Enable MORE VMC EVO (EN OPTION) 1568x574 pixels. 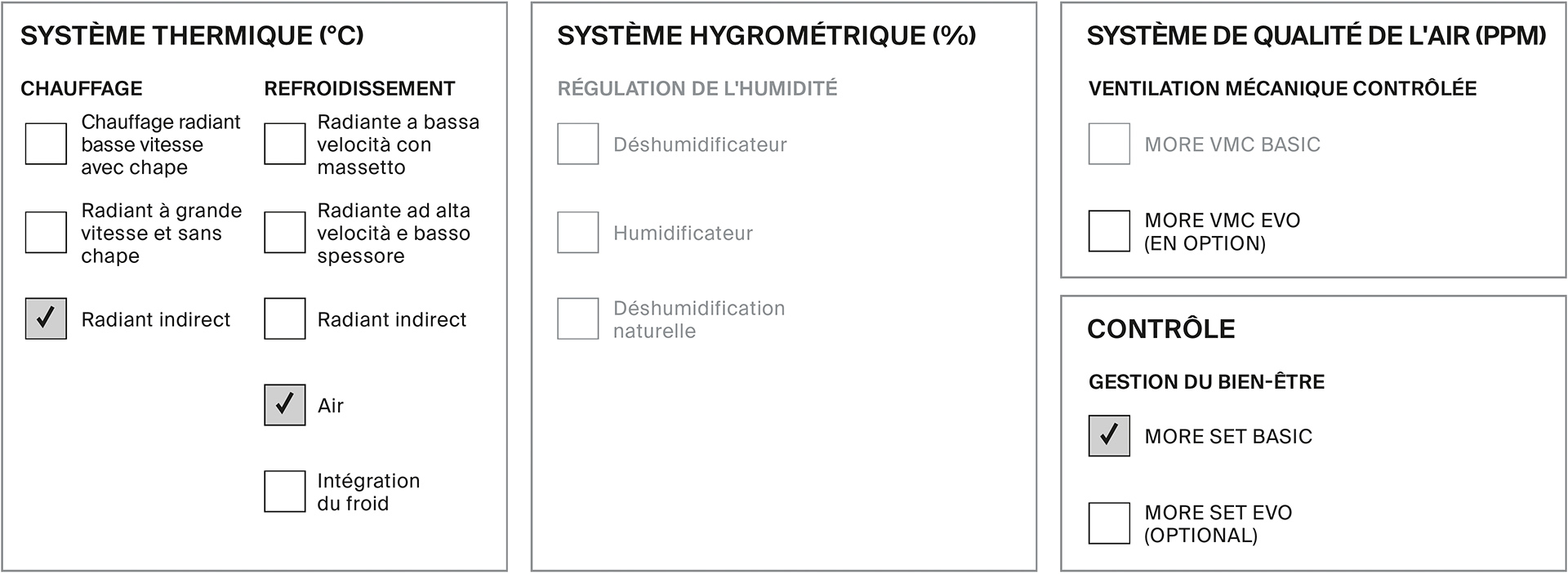[x=1109, y=231]
